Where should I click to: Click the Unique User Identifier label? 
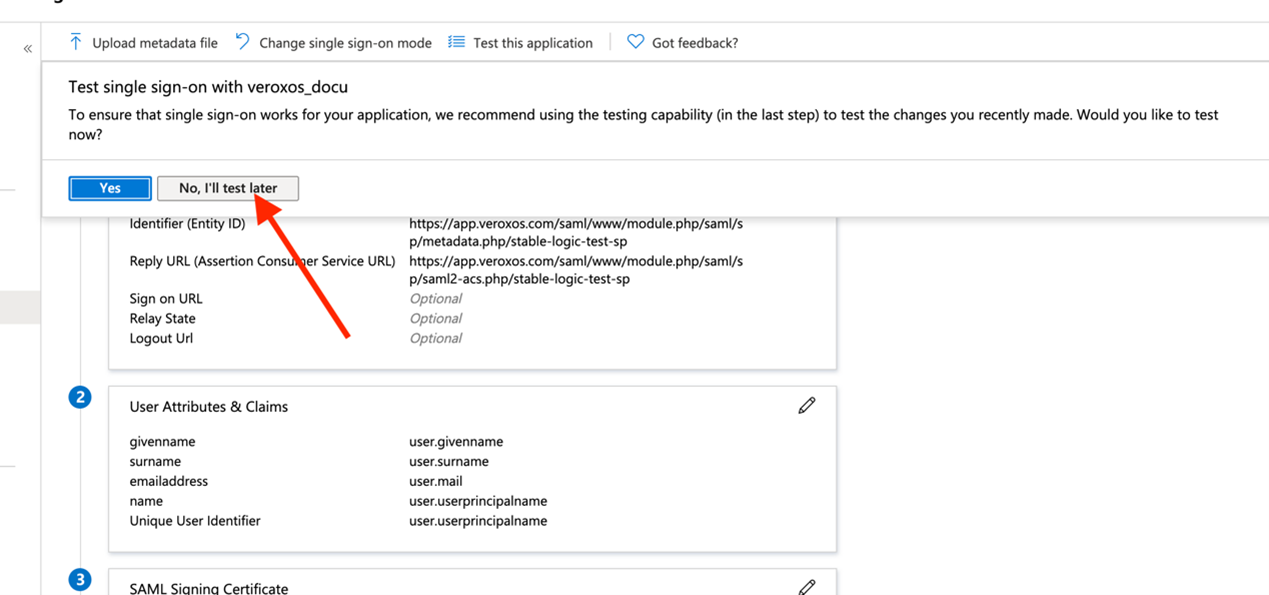(195, 521)
